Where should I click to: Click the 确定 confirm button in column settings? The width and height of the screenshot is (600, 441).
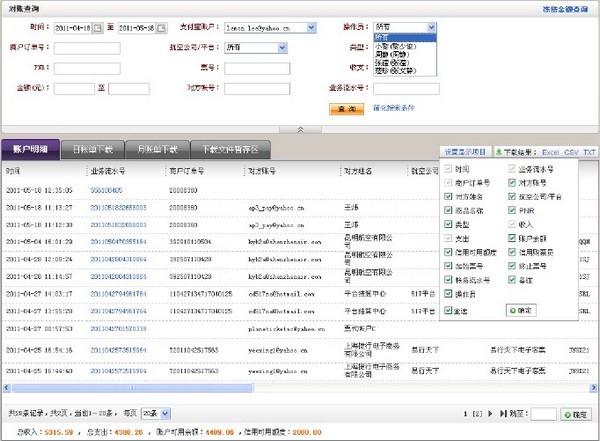pyautogui.click(x=521, y=311)
